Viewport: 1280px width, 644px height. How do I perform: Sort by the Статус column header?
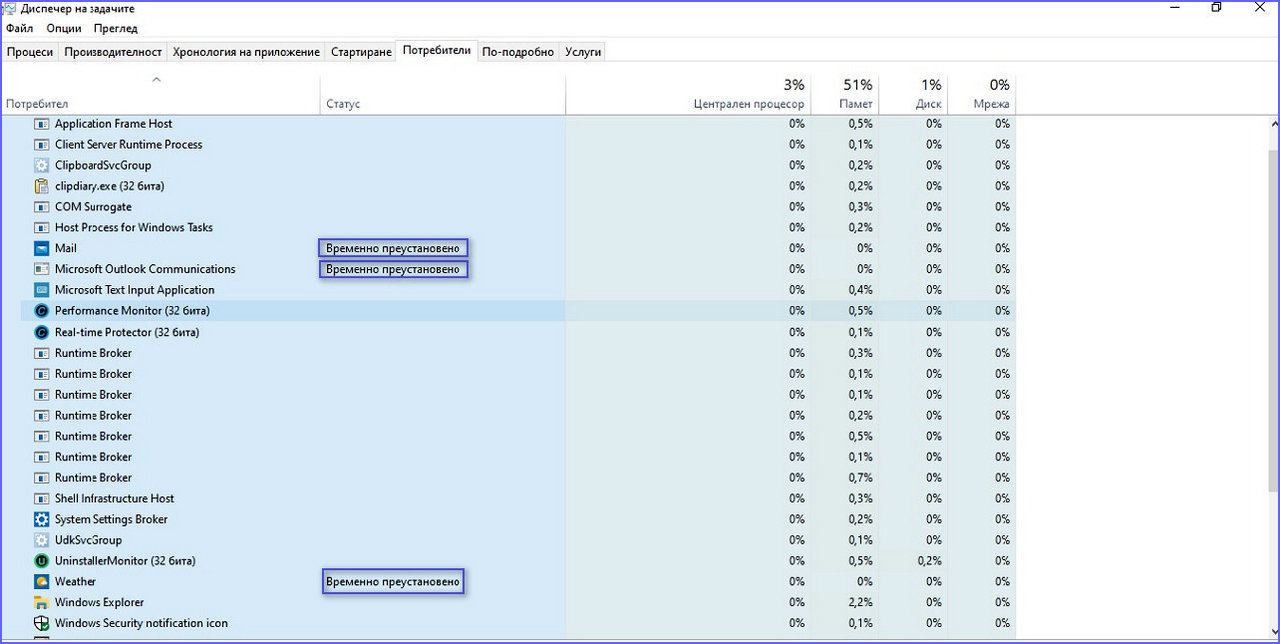[x=443, y=94]
